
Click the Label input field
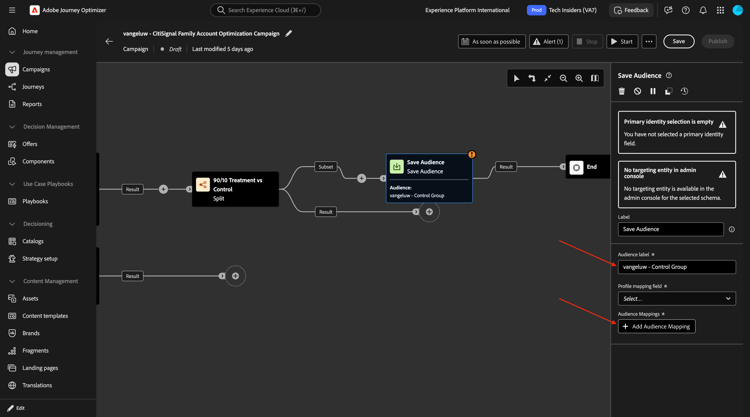click(671, 230)
